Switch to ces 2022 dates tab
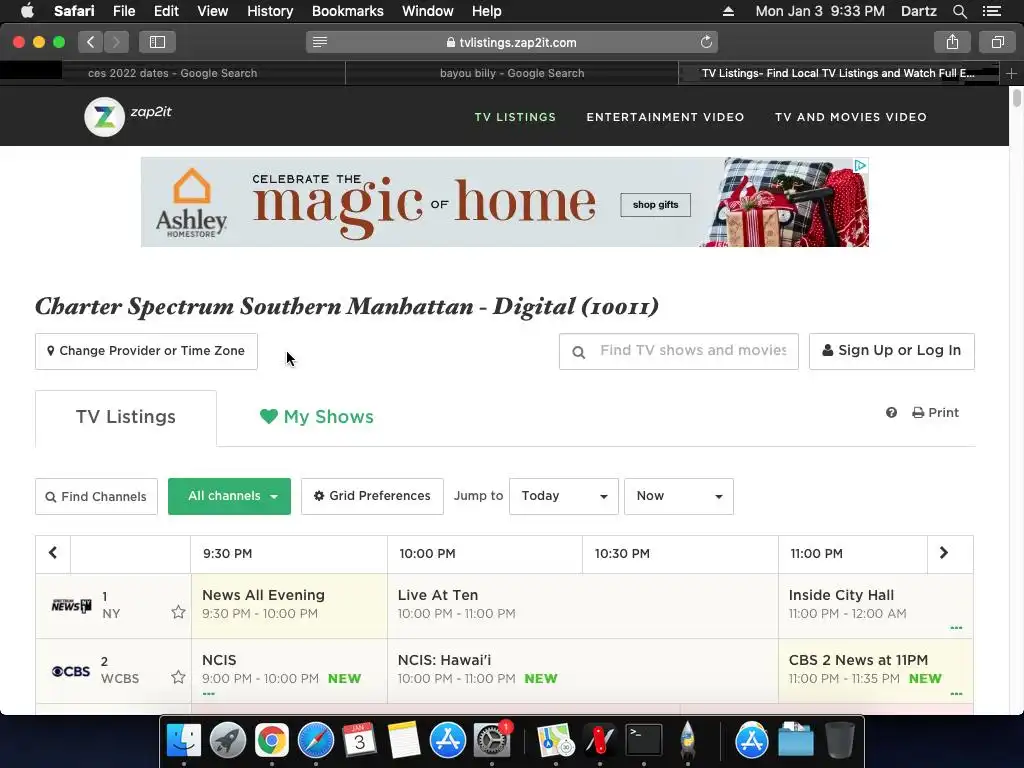 [x=172, y=73]
